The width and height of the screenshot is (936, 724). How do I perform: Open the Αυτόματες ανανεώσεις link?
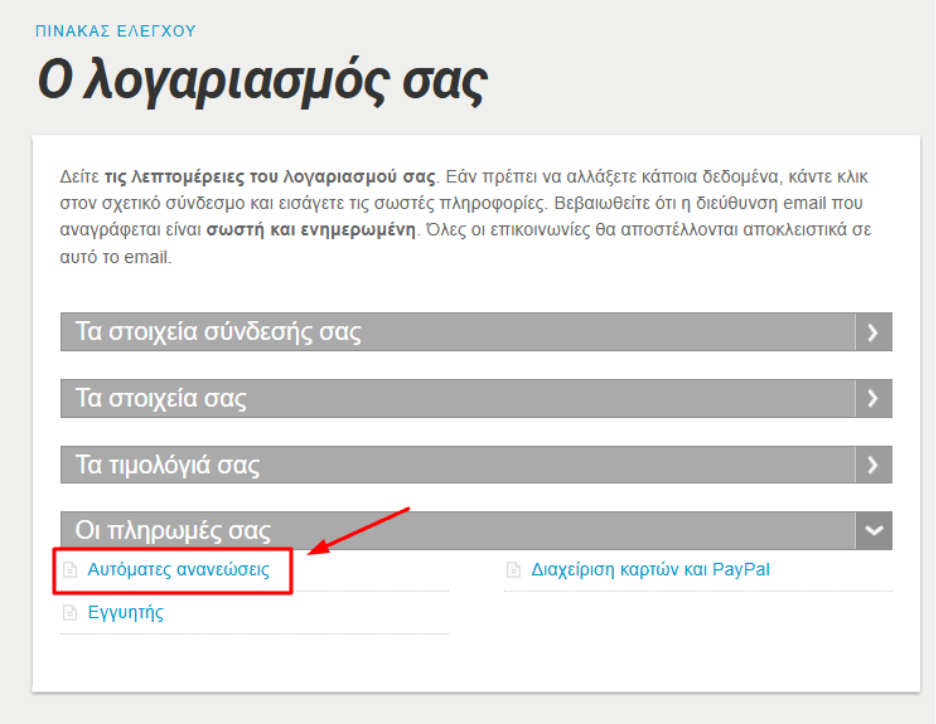click(x=178, y=569)
